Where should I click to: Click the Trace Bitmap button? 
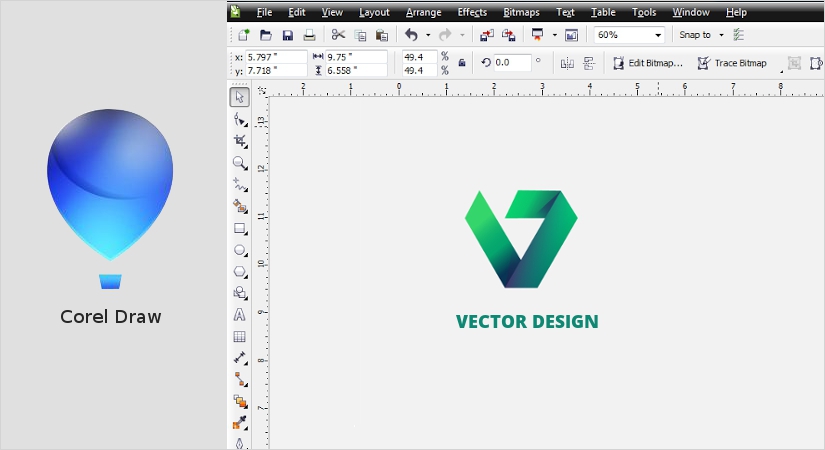click(x=732, y=63)
